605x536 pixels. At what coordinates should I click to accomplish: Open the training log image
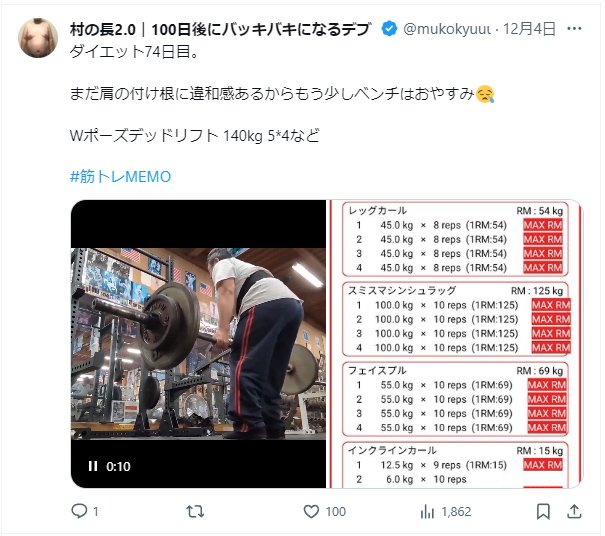click(x=455, y=344)
